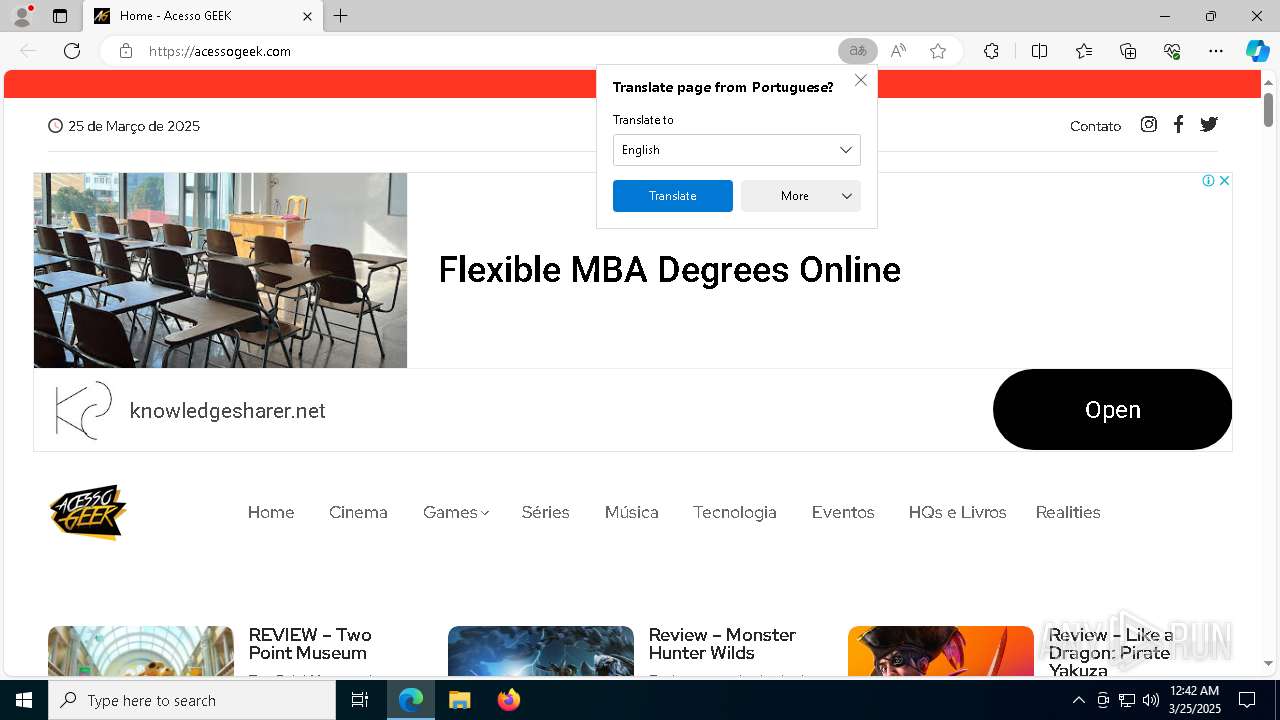This screenshot has height=720, width=1280.
Task: Open the ad info icon
Action: point(1208,181)
